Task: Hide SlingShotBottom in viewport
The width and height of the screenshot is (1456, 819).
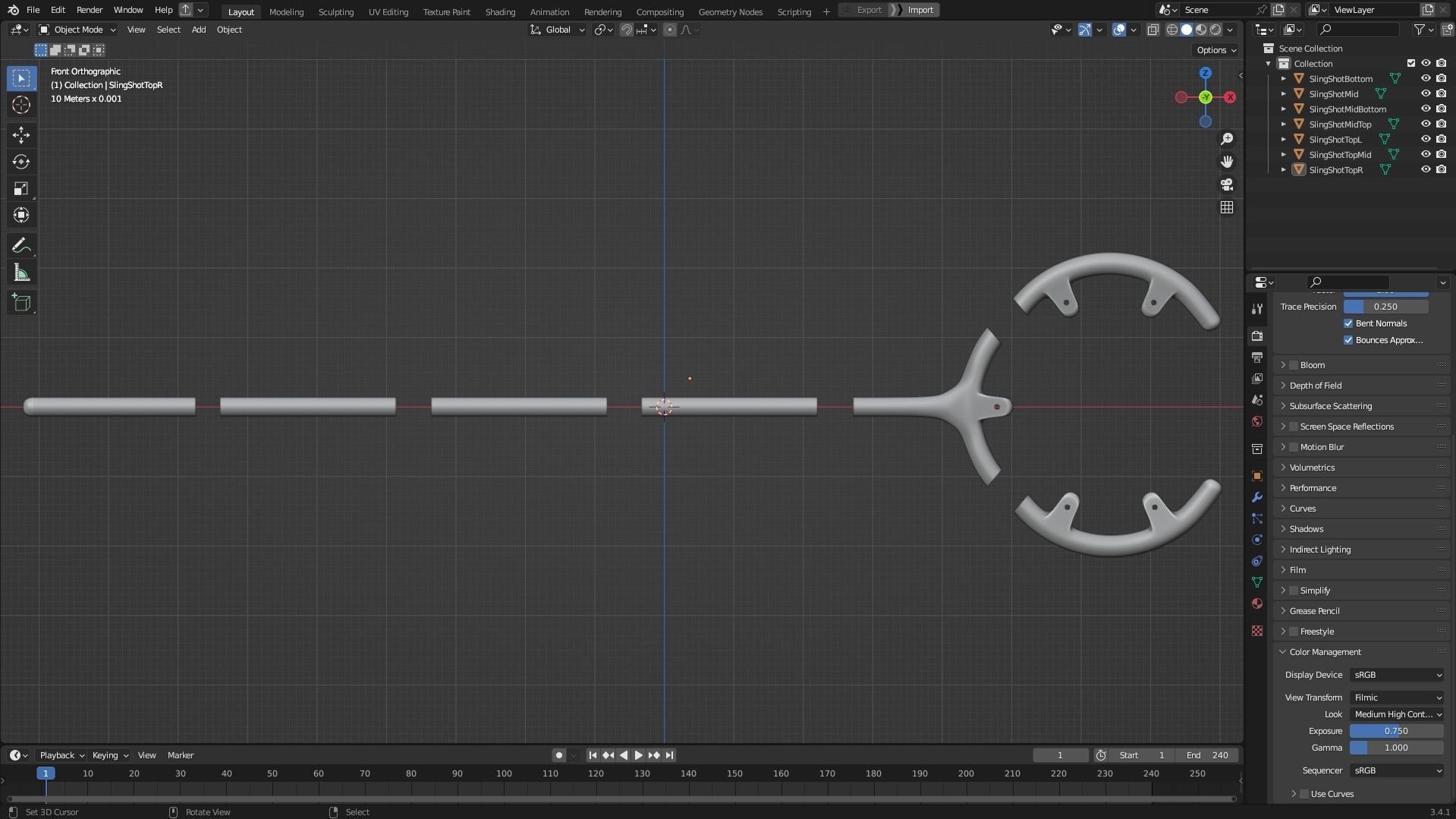Action: [1426, 79]
